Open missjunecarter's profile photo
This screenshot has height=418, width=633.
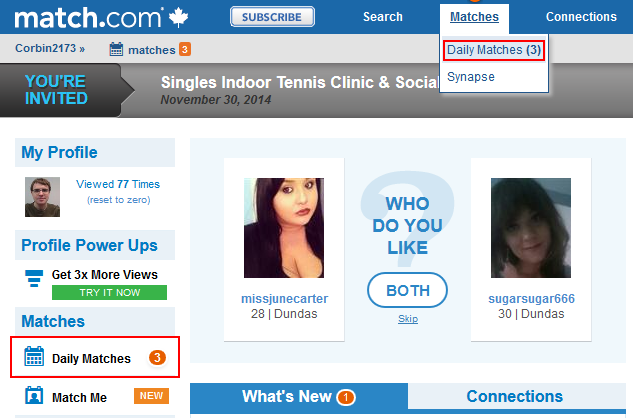point(284,228)
